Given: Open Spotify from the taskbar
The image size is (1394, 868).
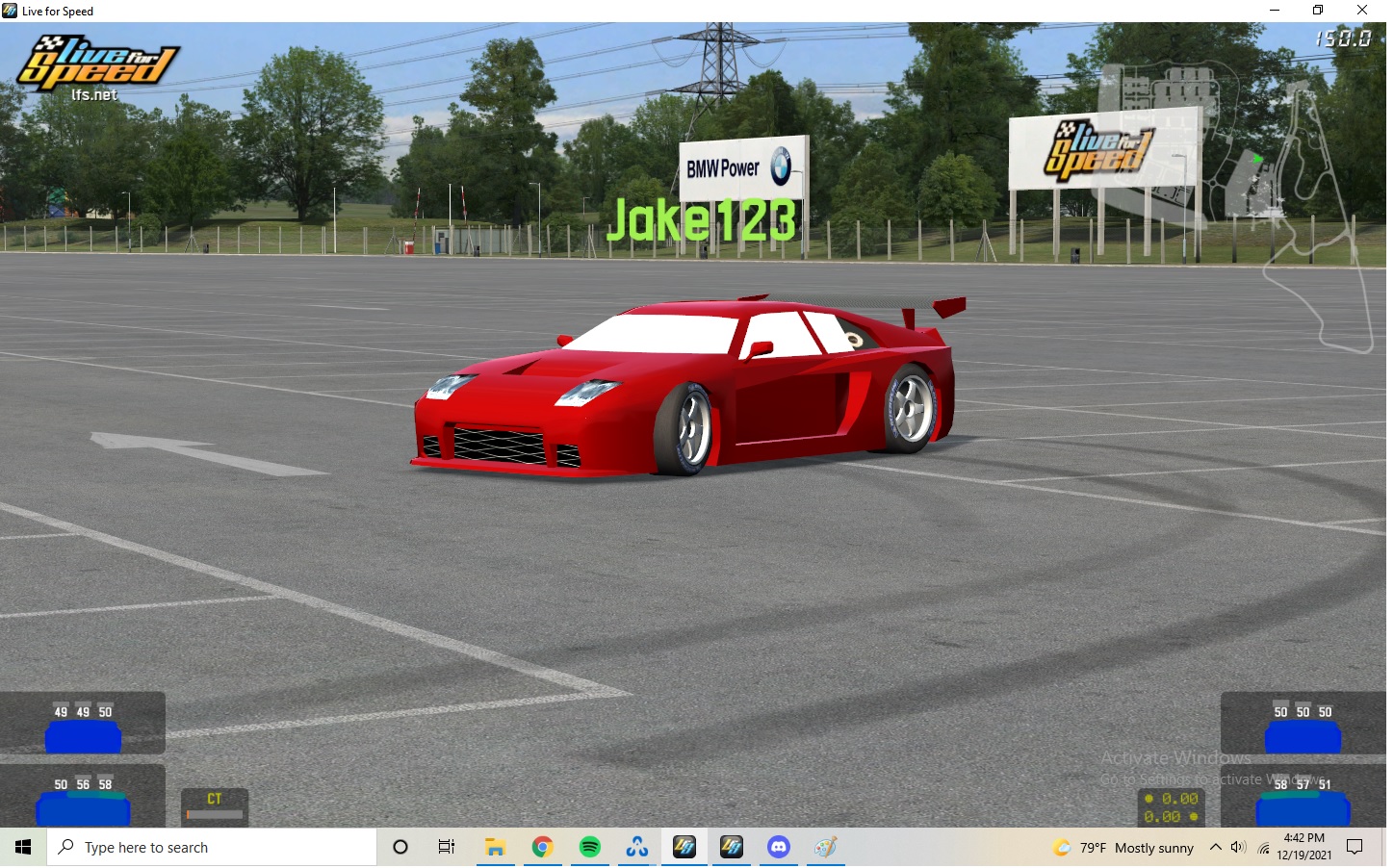Looking at the screenshot, I should click(x=589, y=847).
